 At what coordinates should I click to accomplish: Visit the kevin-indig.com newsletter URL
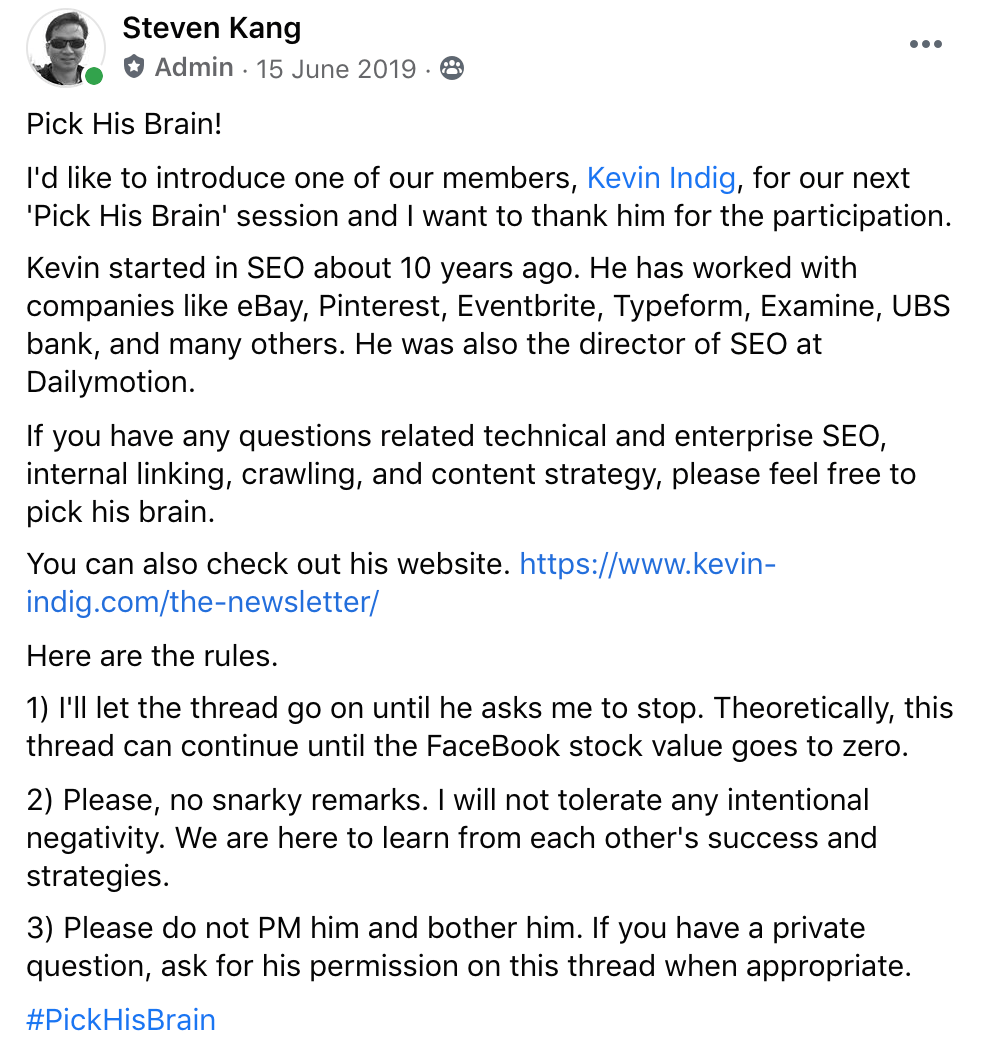tap(647, 564)
